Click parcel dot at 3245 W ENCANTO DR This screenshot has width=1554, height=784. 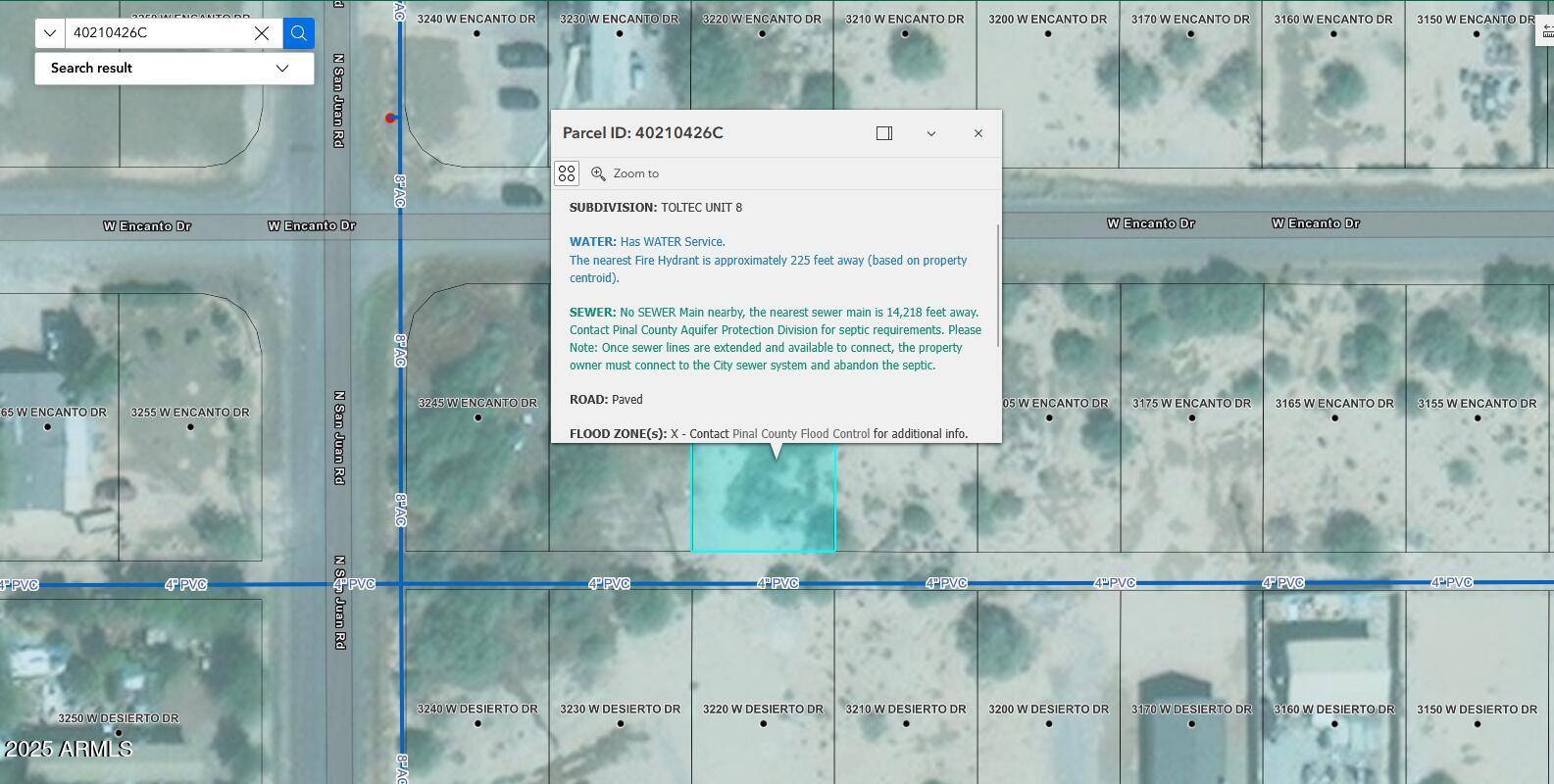477,418
